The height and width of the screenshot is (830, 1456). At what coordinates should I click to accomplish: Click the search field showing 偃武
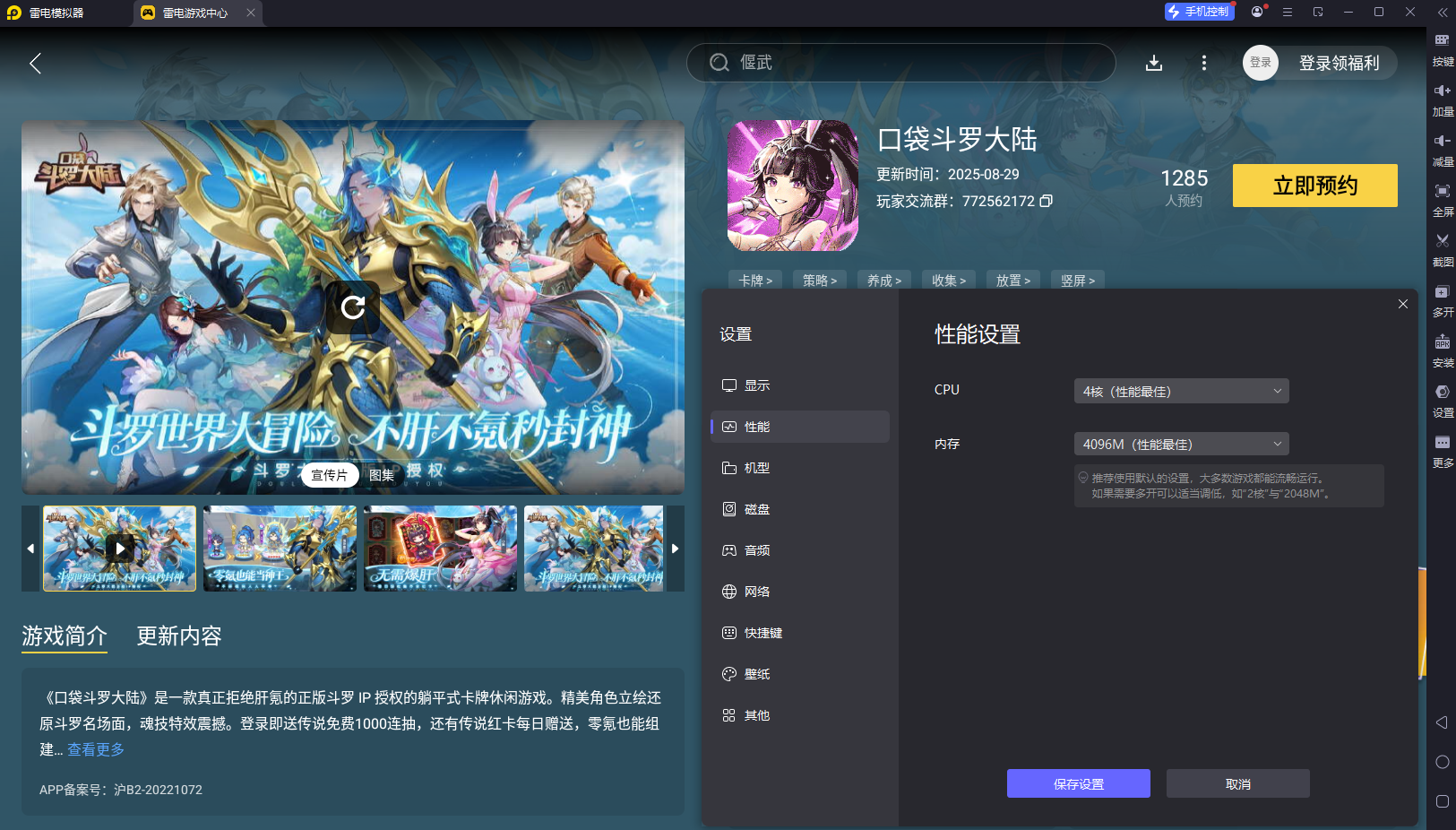(901, 63)
